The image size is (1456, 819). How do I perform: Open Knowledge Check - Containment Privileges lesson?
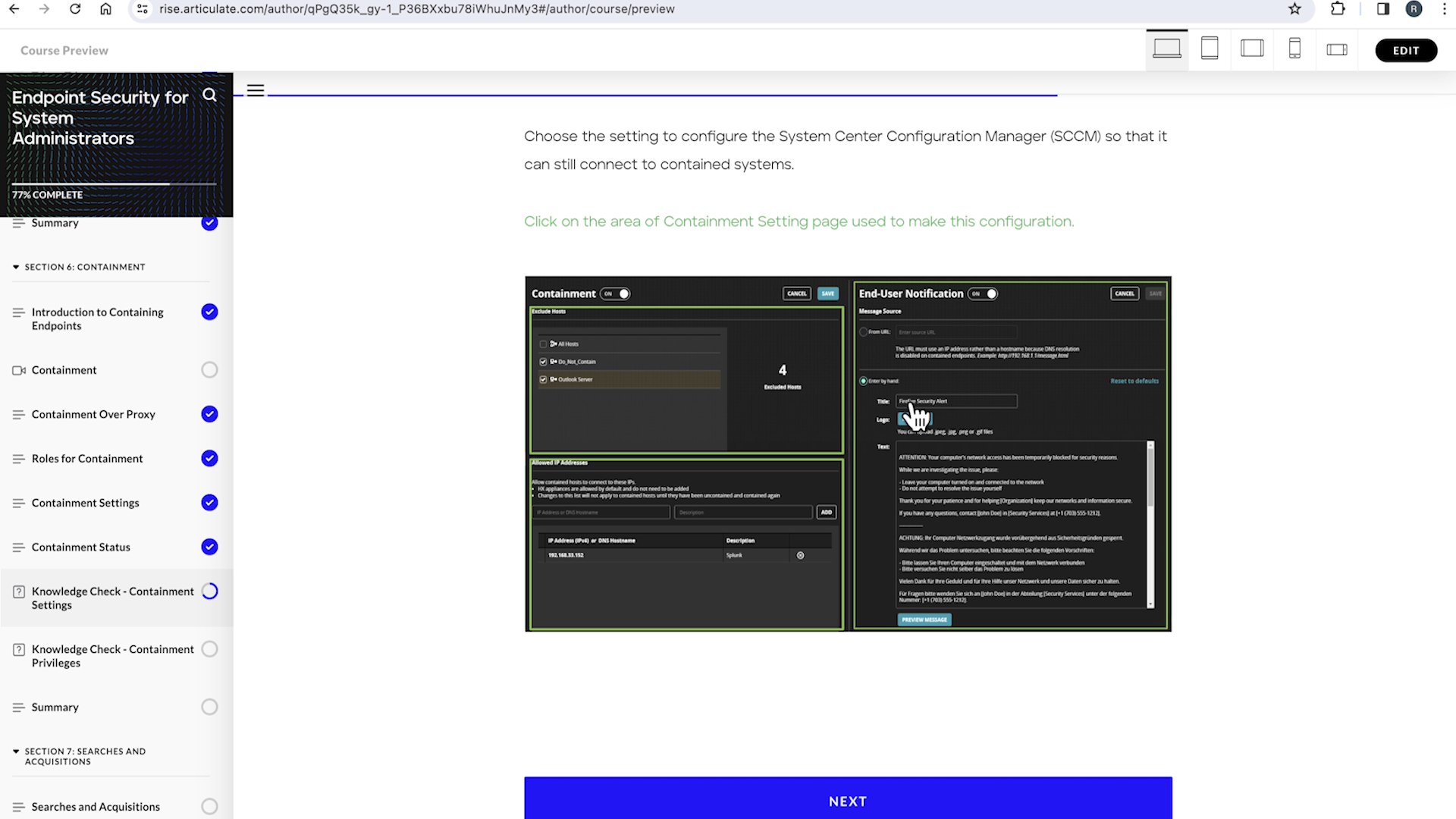(112, 656)
